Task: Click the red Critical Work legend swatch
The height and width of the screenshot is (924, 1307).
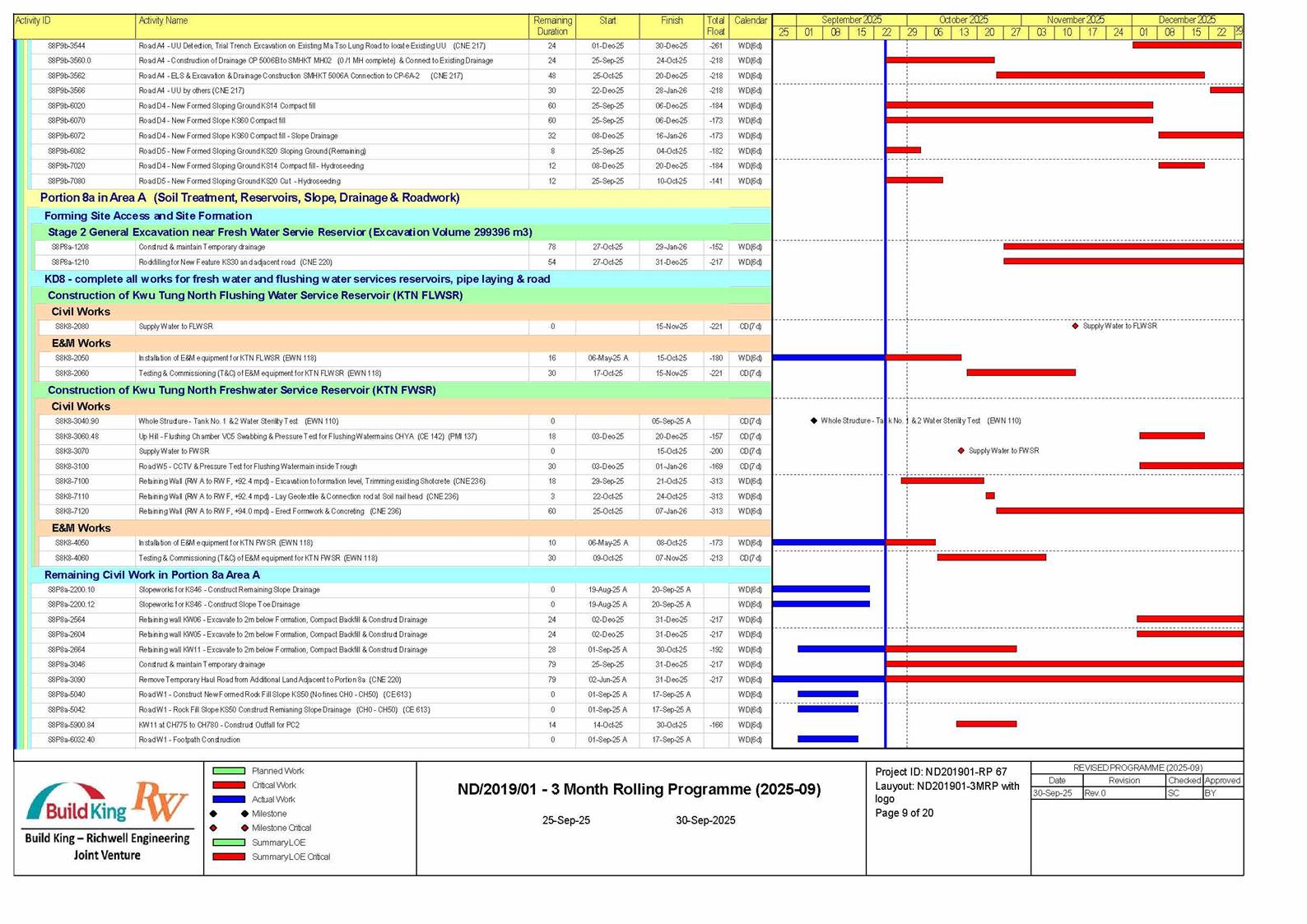Action: [229, 785]
